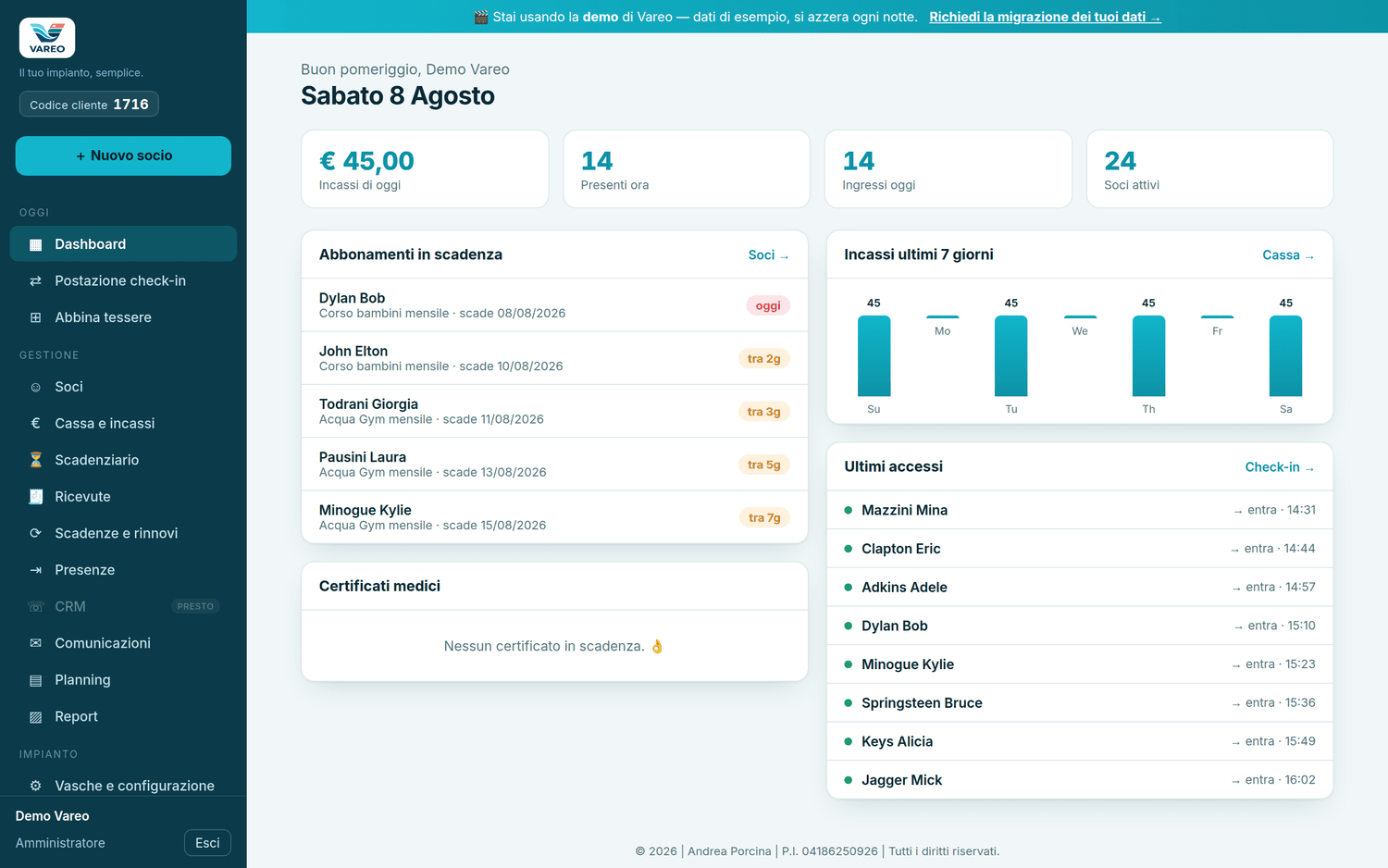The width and height of the screenshot is (1388, 868).
Task: Click the Ricevute receipt icon
Action: (36, 497)
